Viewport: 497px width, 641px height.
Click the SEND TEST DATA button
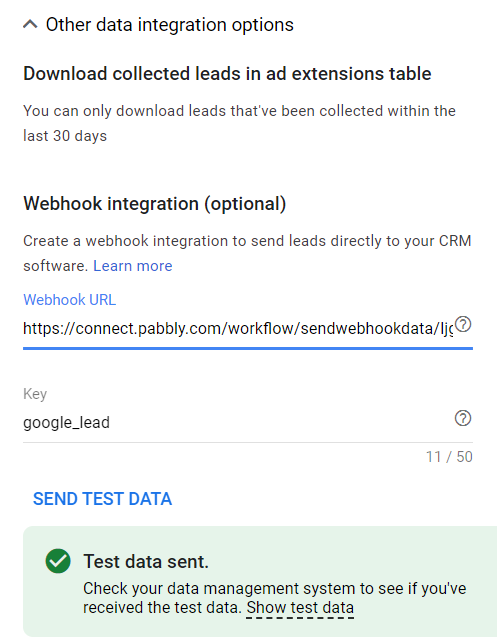click(x=103, y=499)
